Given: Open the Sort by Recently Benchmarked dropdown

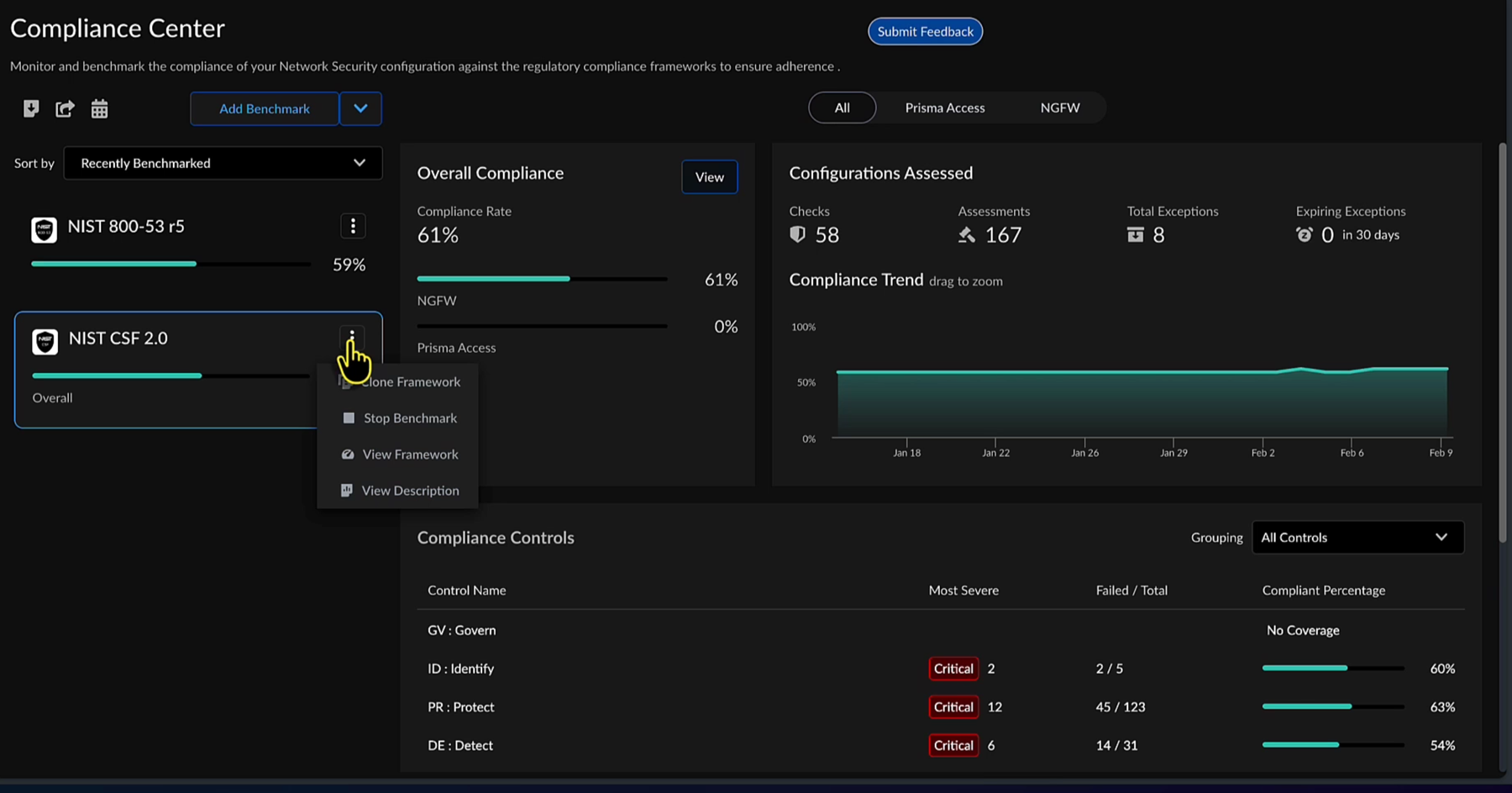Looking at the screenshot, I should pyautogui.click(x=223, y=163).
